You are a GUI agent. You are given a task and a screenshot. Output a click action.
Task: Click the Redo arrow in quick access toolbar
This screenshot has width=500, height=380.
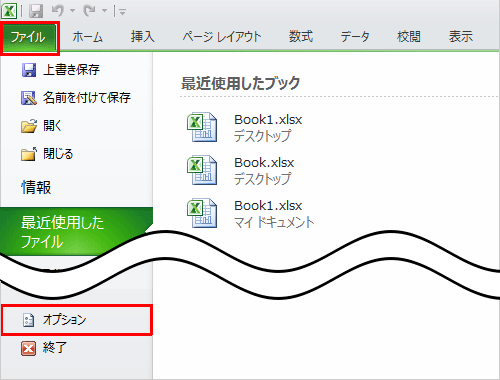(x=90, y=11)
